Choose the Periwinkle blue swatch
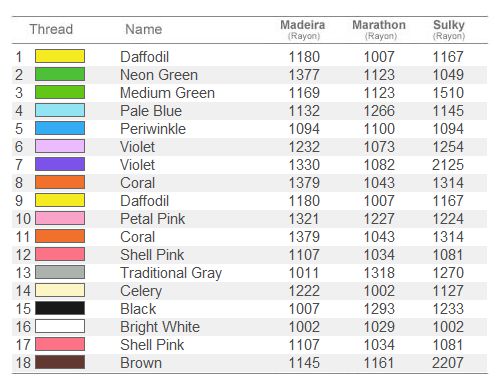This screenshot has width=500, height=384. click(60, 128)
